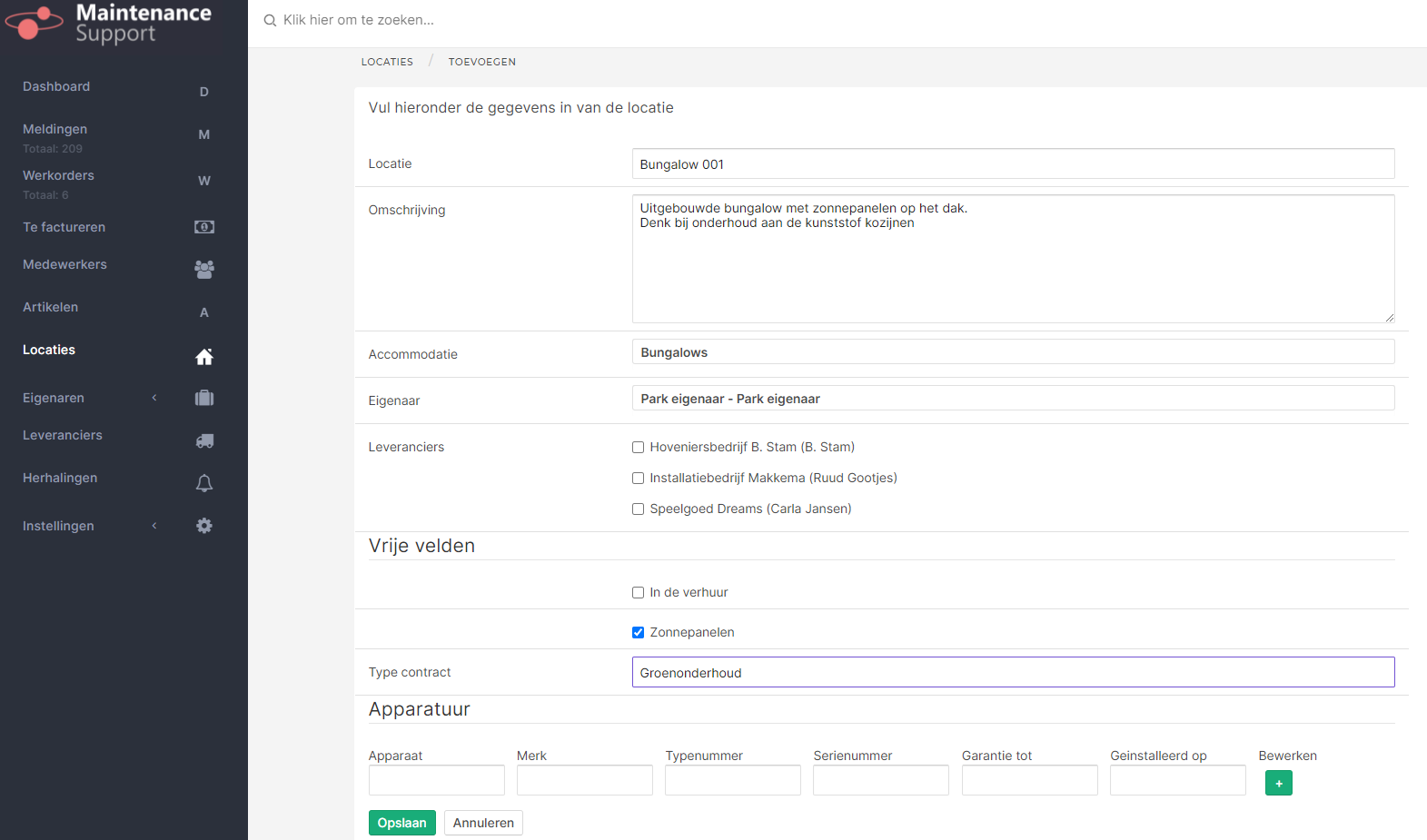Click the search magnifier icon
The height and width of the screenshot is (840, 1427).
point(270,20)
